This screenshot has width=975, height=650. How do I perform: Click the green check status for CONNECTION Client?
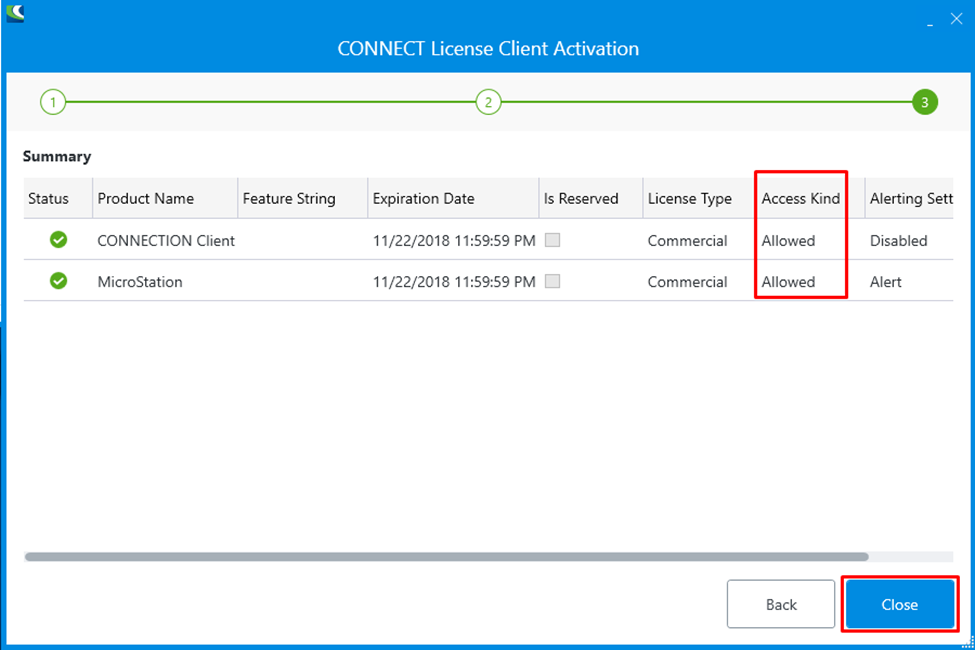pyautogui.click(x=58, y=239)
